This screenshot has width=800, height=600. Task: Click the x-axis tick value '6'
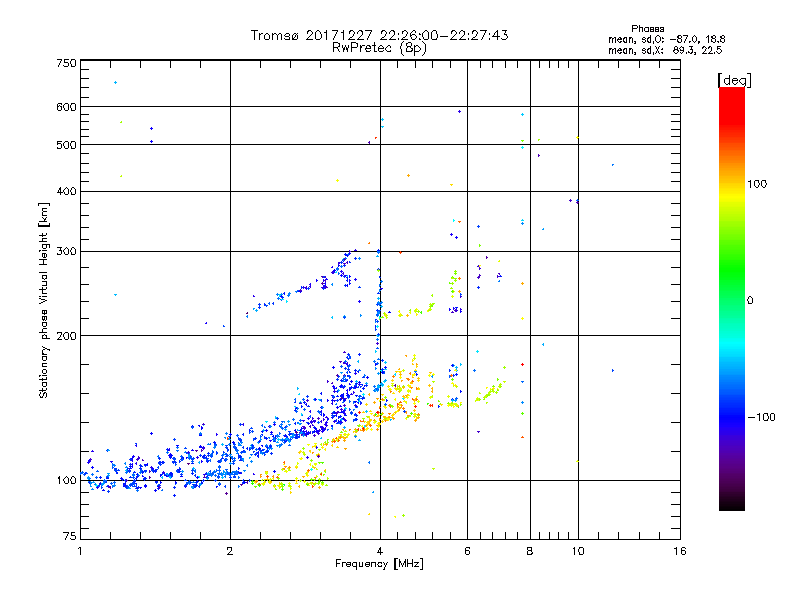pyautogui.click(x=467, y=551)
